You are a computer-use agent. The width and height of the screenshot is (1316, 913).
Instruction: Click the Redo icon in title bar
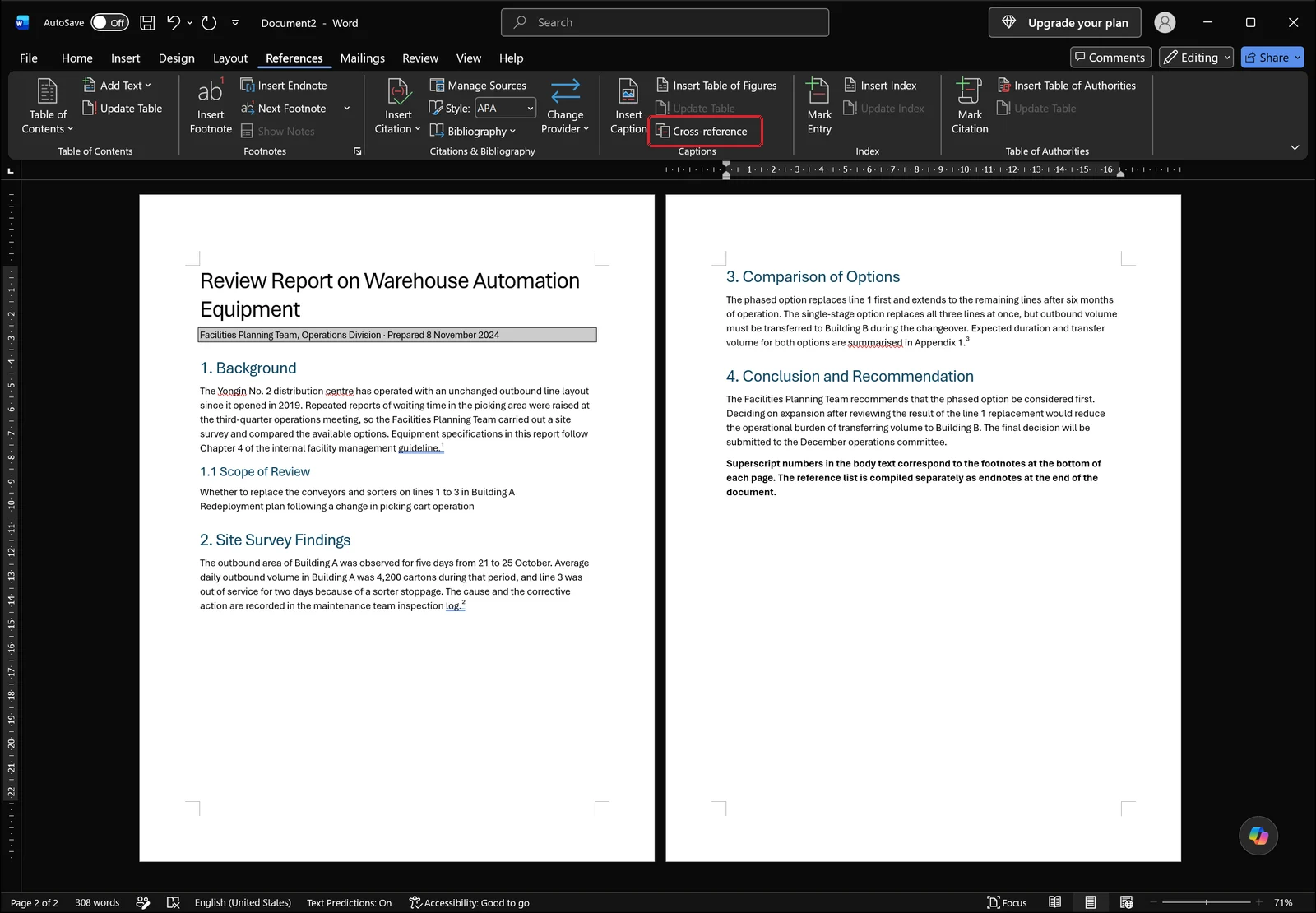coord(209,23)
